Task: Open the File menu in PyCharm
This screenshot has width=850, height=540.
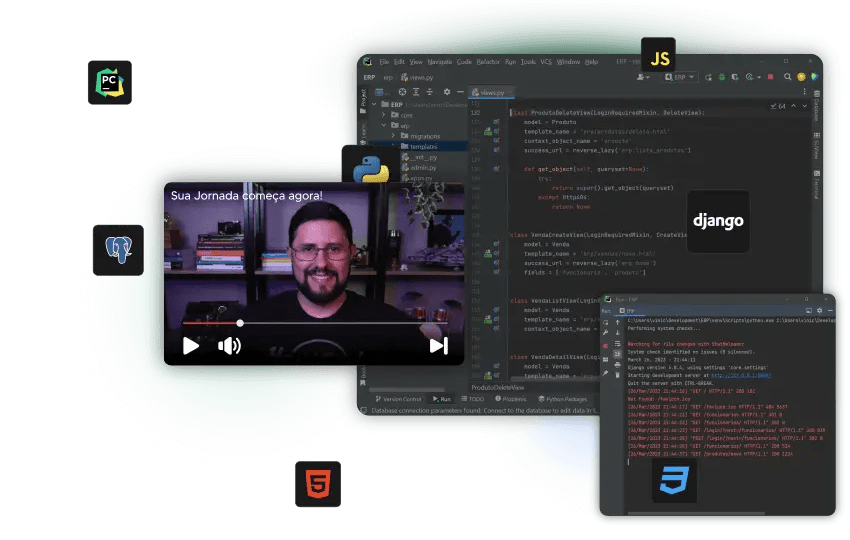Action: (384, 62)
